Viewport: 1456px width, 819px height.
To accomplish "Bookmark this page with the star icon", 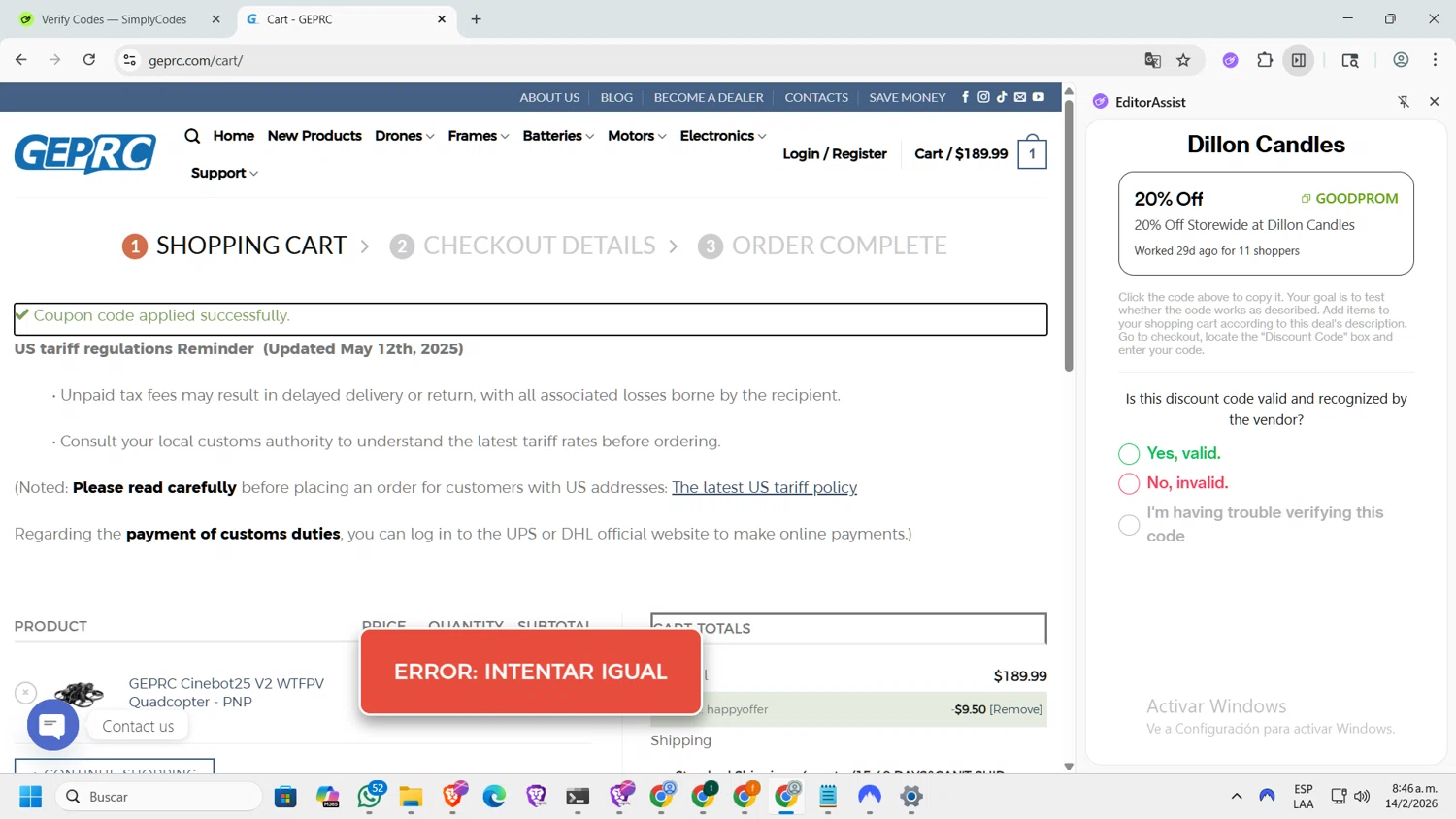I will [1183, 60].
